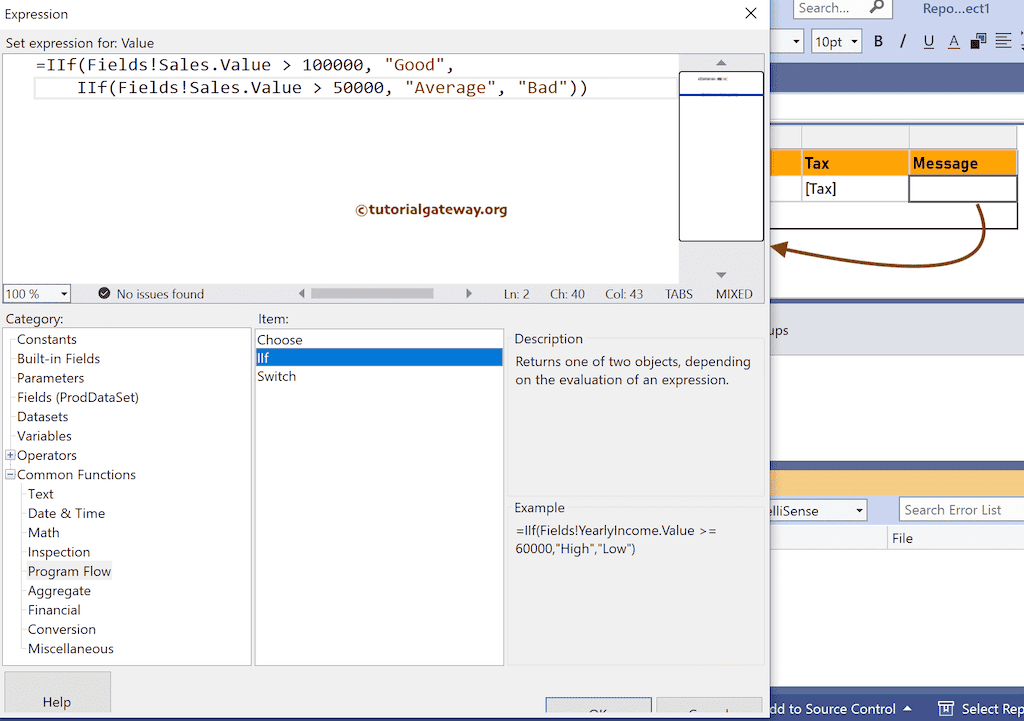Open the font color swatch
Screen dimensions: 1024x721
coord(953,41)
